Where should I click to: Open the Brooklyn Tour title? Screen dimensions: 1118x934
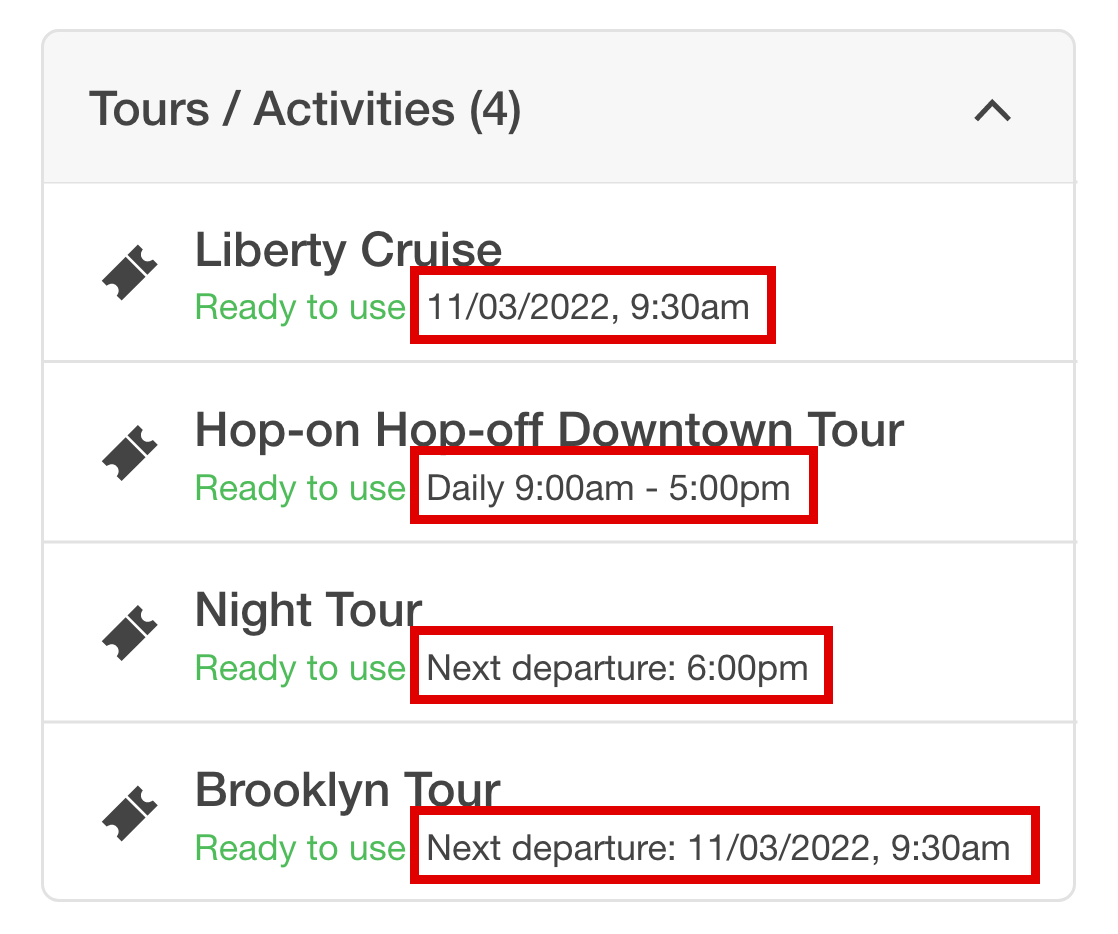point(348,791)
